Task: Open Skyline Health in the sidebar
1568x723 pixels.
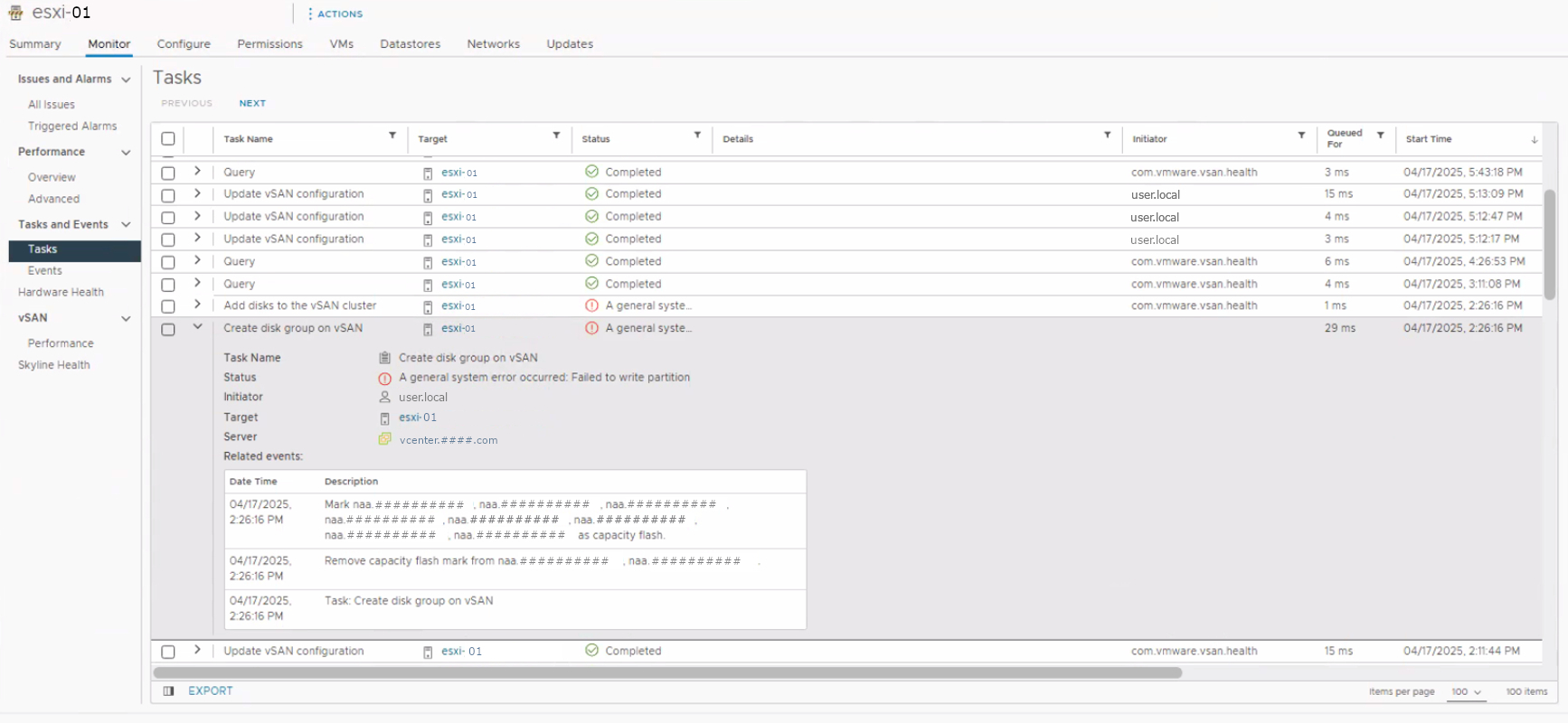Action: (x=54, y=365)
